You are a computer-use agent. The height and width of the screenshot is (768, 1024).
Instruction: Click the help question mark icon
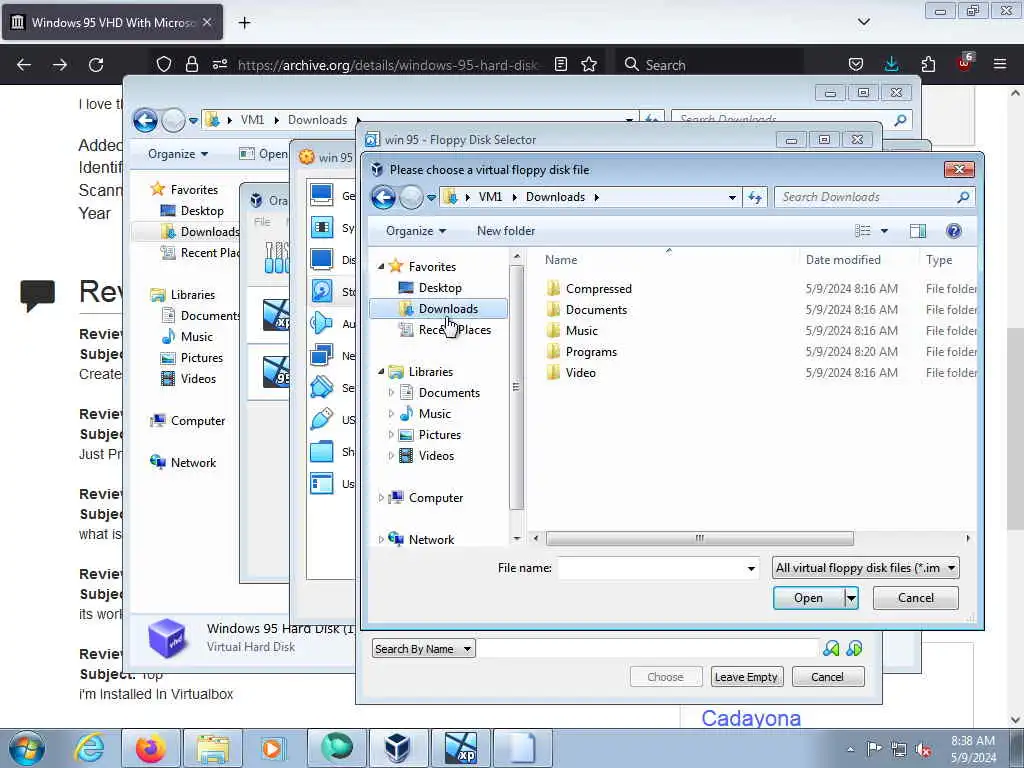click(x=953, y=231)
